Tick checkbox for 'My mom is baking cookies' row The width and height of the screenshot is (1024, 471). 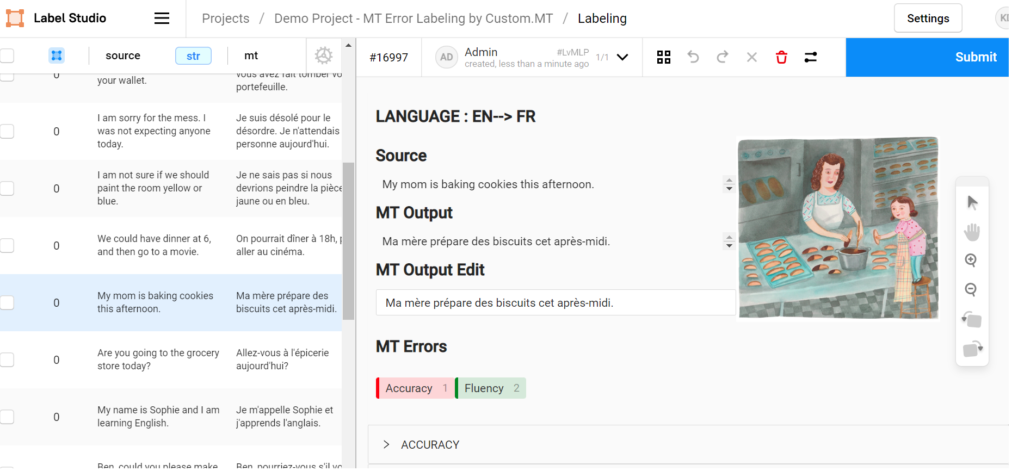7,303
